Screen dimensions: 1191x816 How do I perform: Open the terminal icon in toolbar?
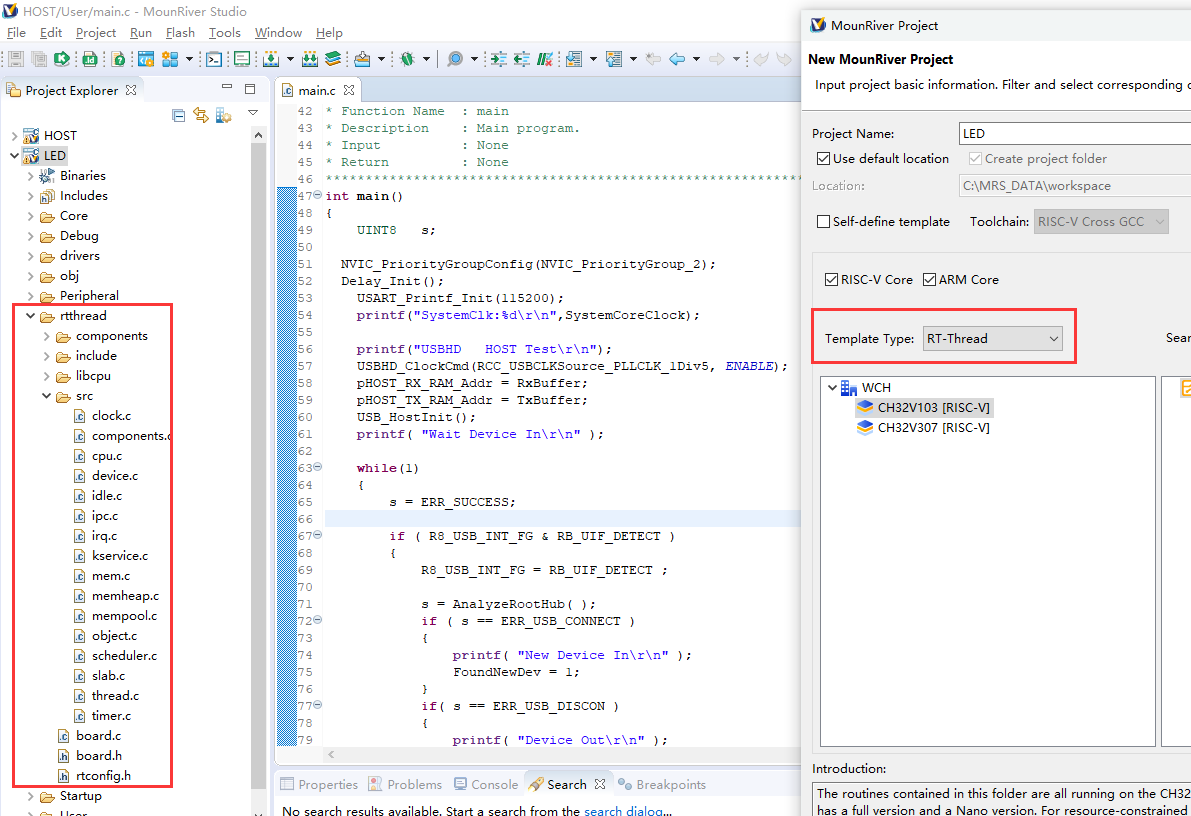[214, 60]
